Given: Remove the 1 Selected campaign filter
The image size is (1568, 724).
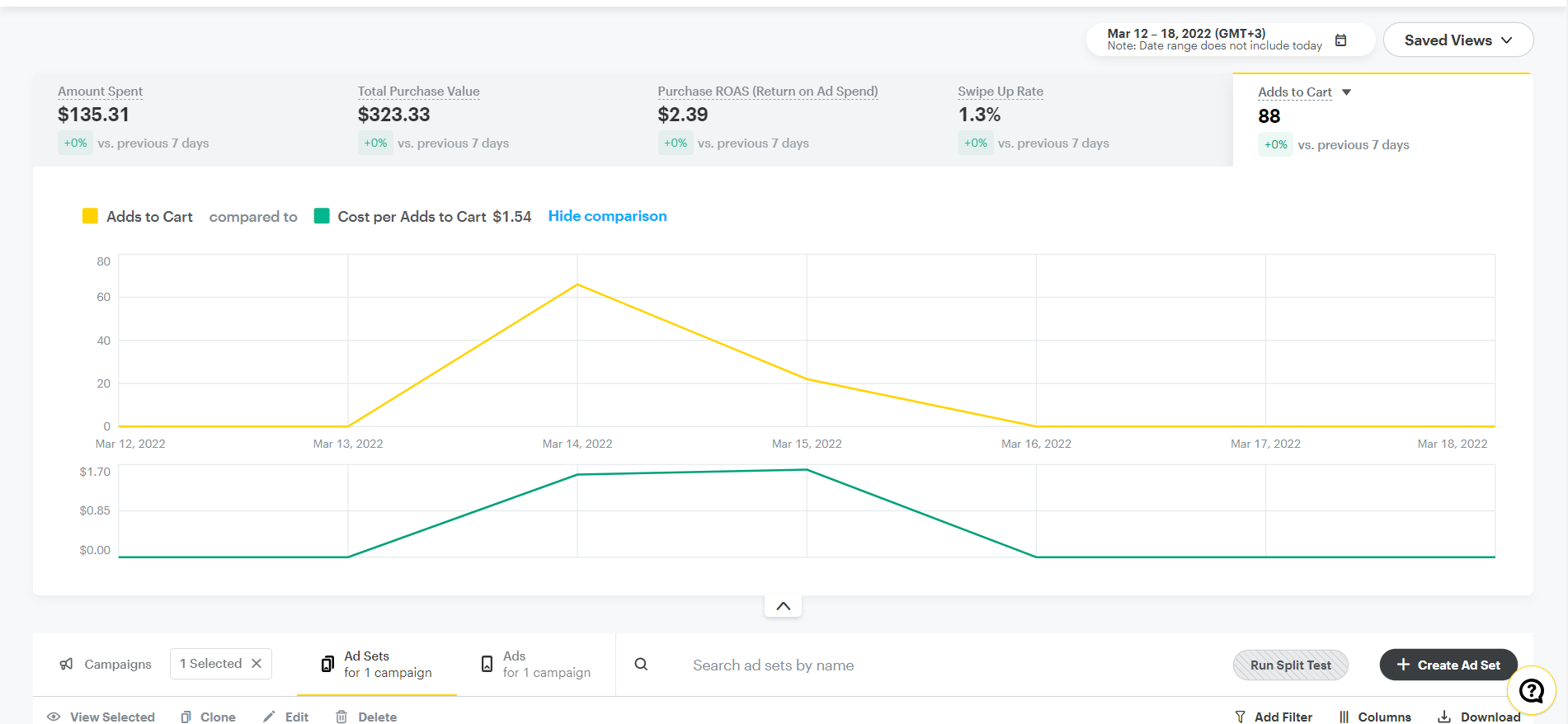Looking at the screenshot, I should (x=257, y=664).
